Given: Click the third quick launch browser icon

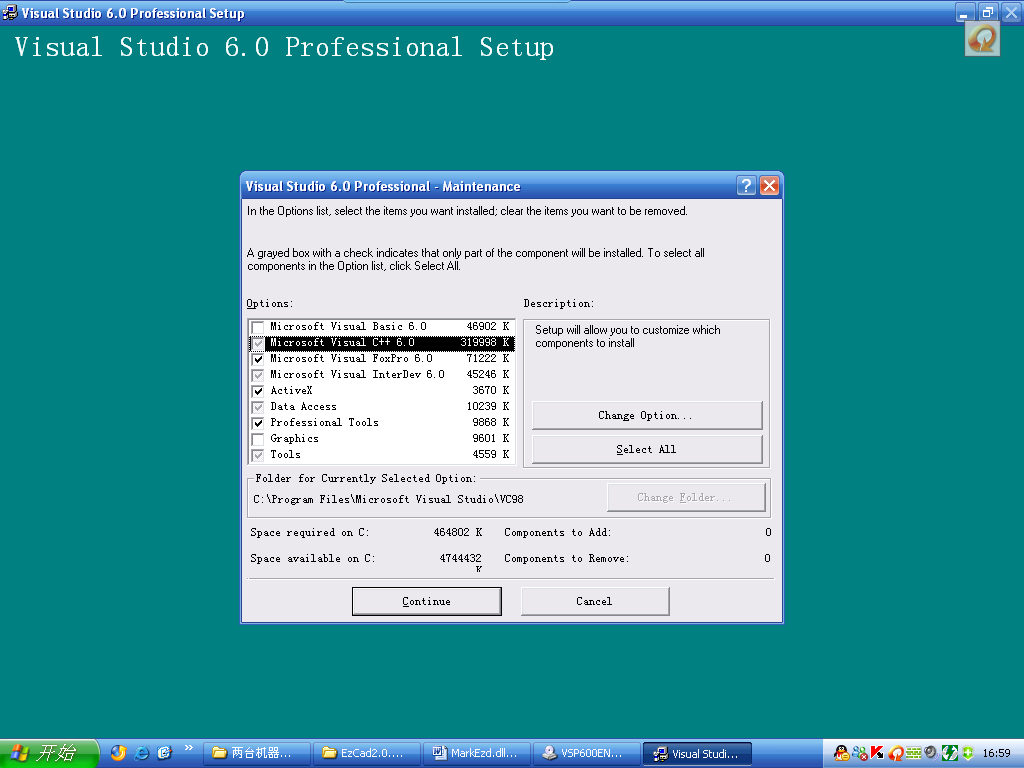Looking at the screenshot, I should click(164, 753).
